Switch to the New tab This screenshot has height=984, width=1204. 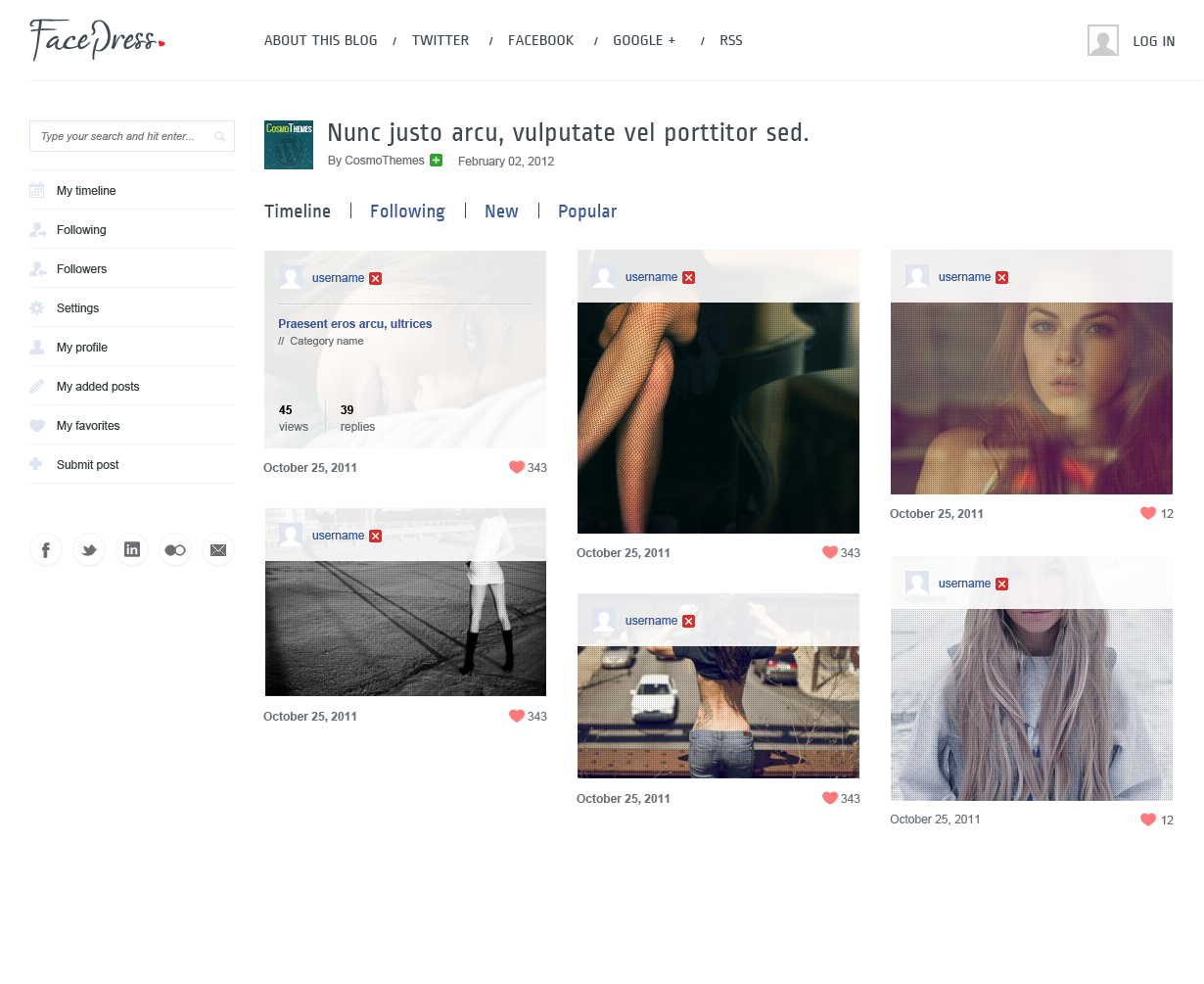(x=501, y=211)
